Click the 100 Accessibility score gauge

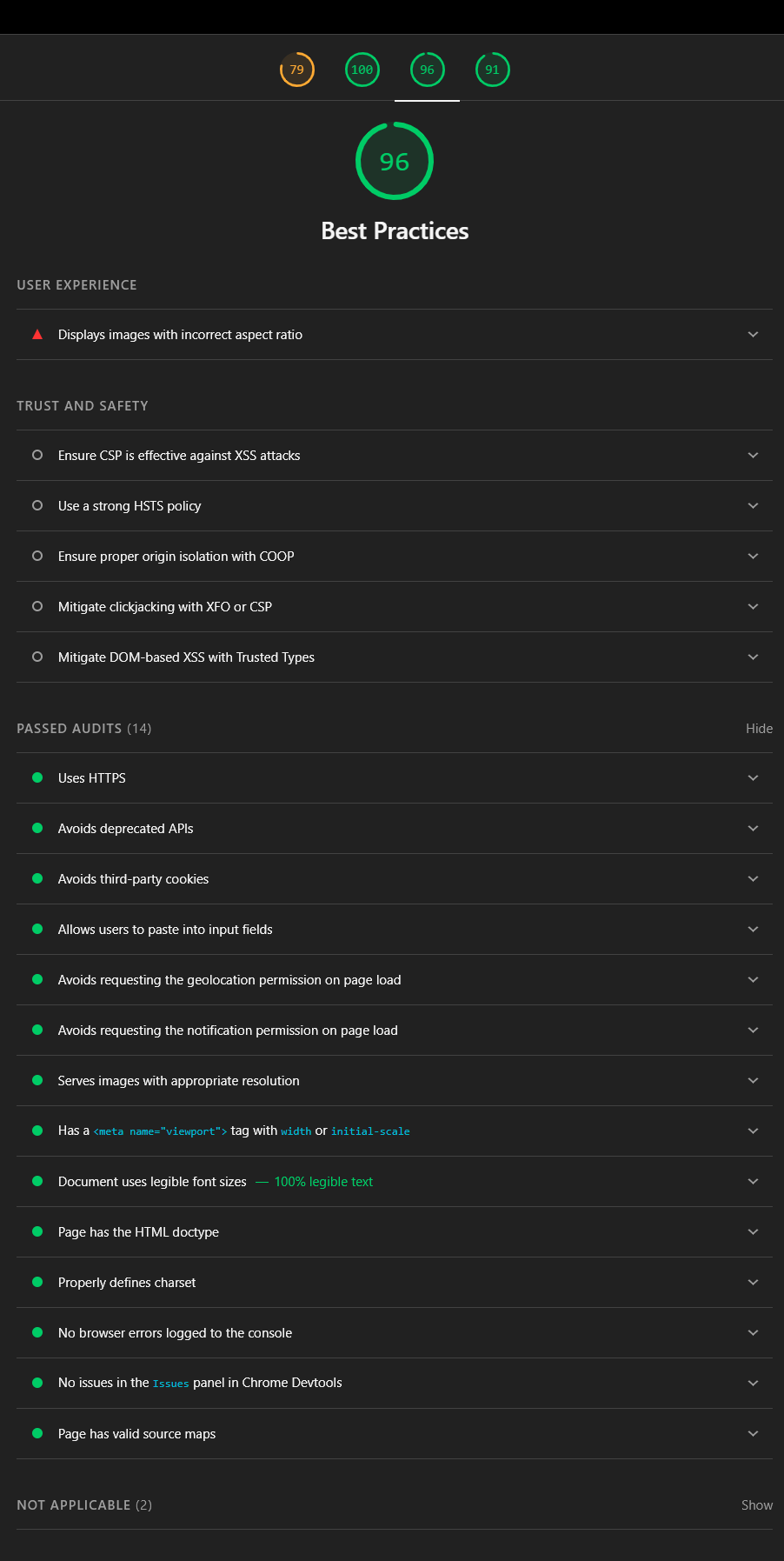click(362, 70)
